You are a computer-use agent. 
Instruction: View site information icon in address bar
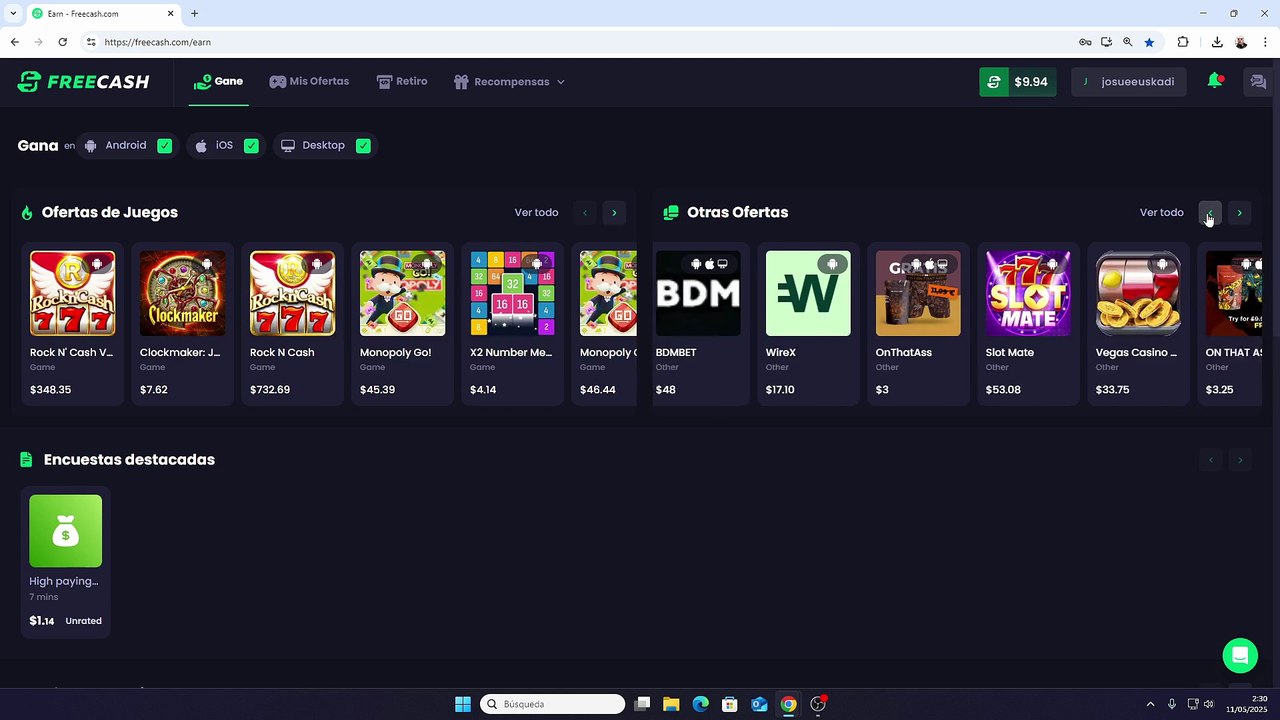(90, 42)
